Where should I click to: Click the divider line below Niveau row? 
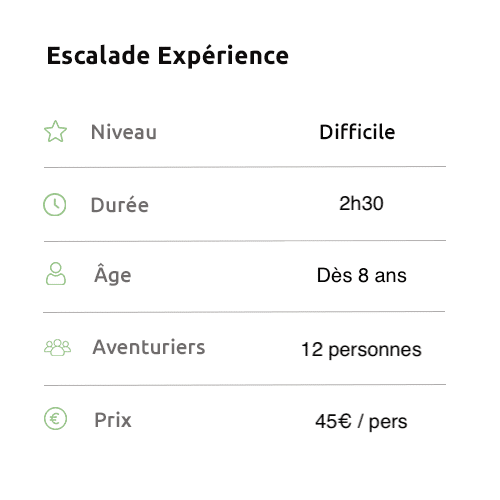coord(245,167)
